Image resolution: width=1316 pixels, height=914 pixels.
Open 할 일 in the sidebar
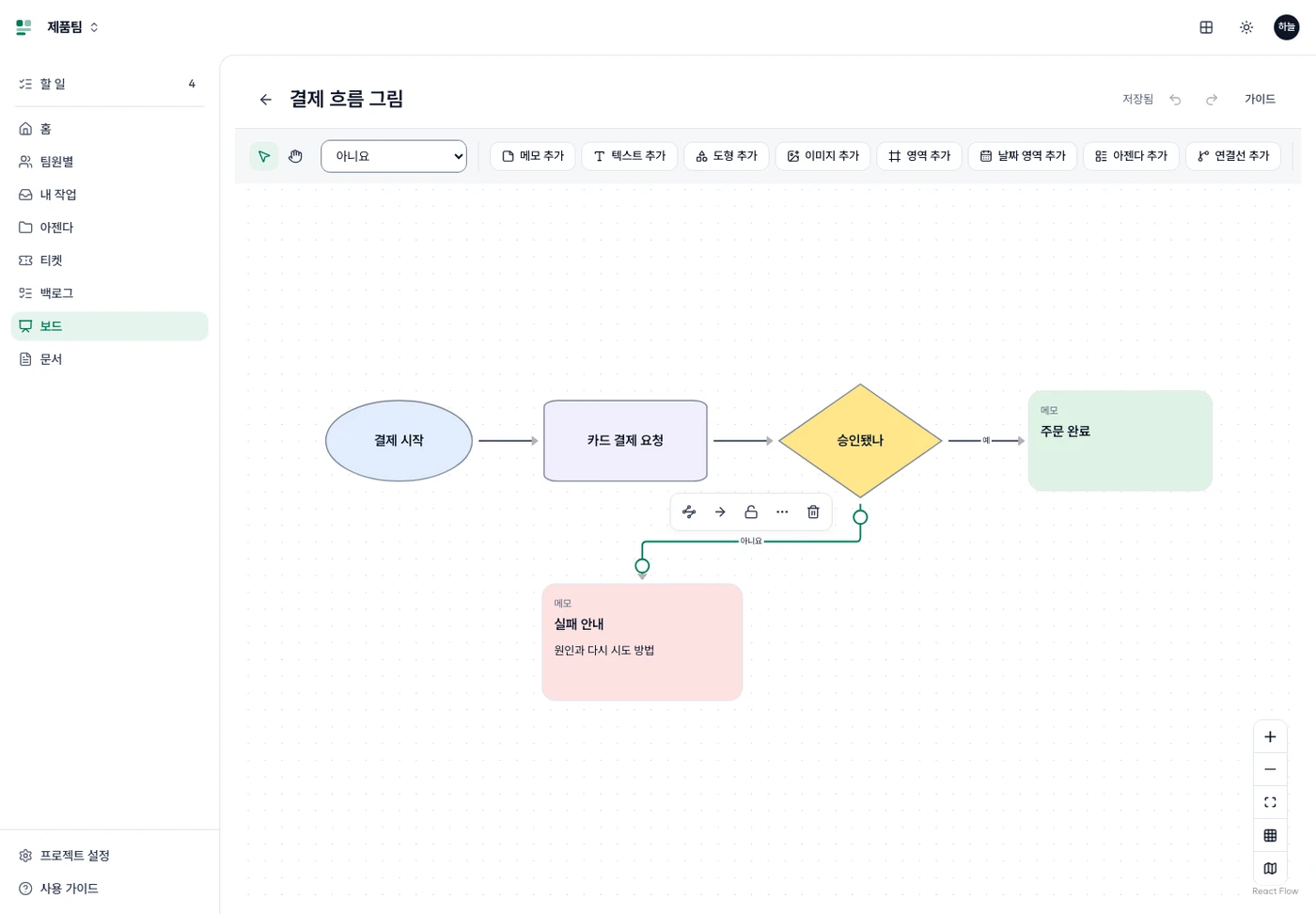tap(109, 84)
